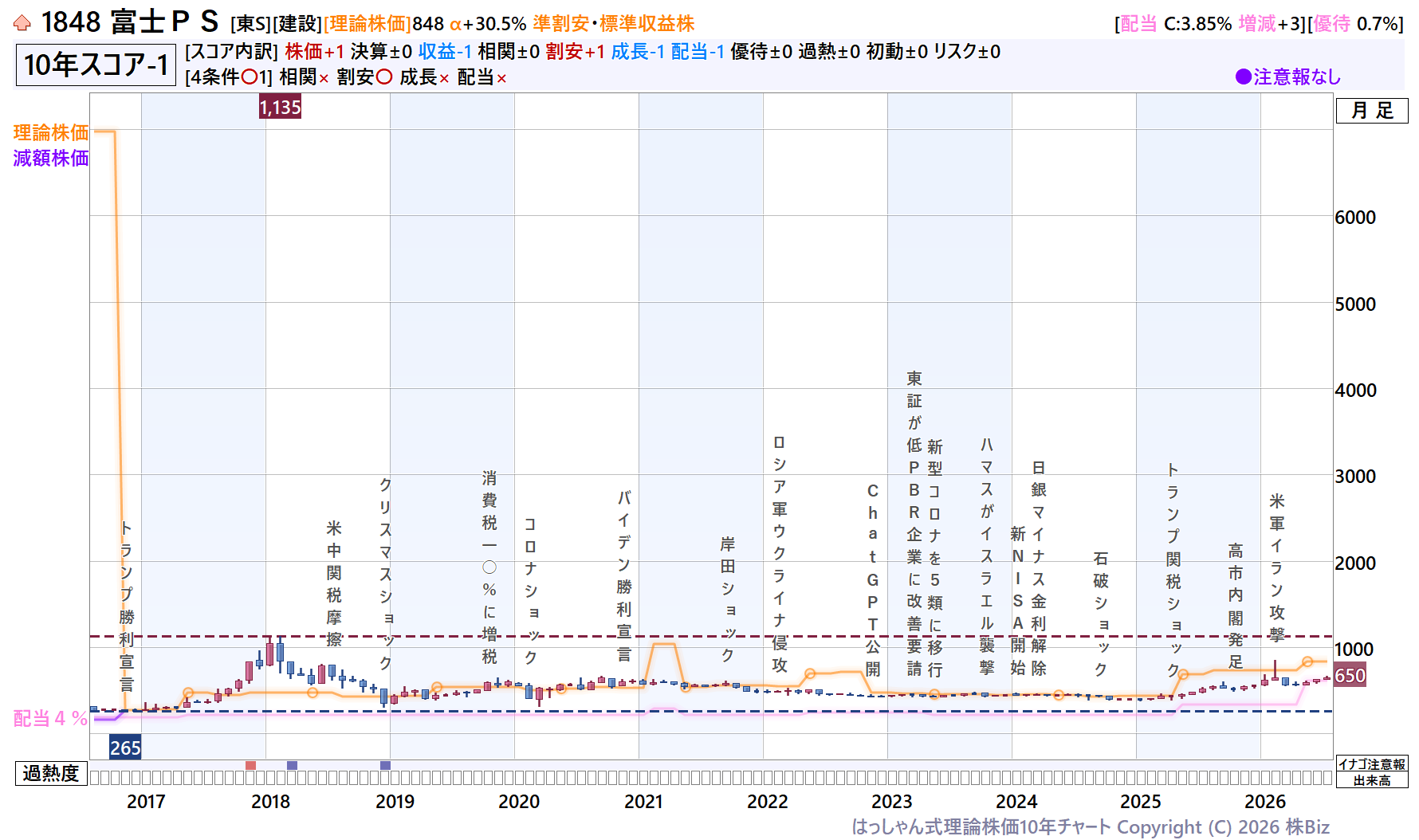
Task: Click the ChatGPT公開 event label
Action: click(873, 579)
